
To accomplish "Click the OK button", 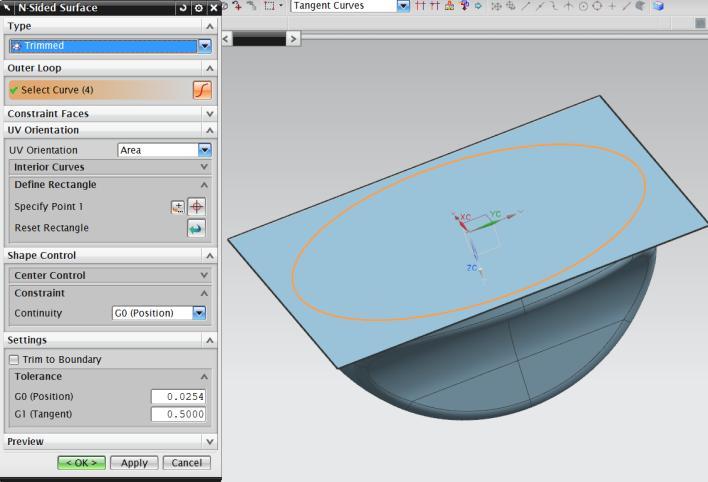I will point(81,463).
